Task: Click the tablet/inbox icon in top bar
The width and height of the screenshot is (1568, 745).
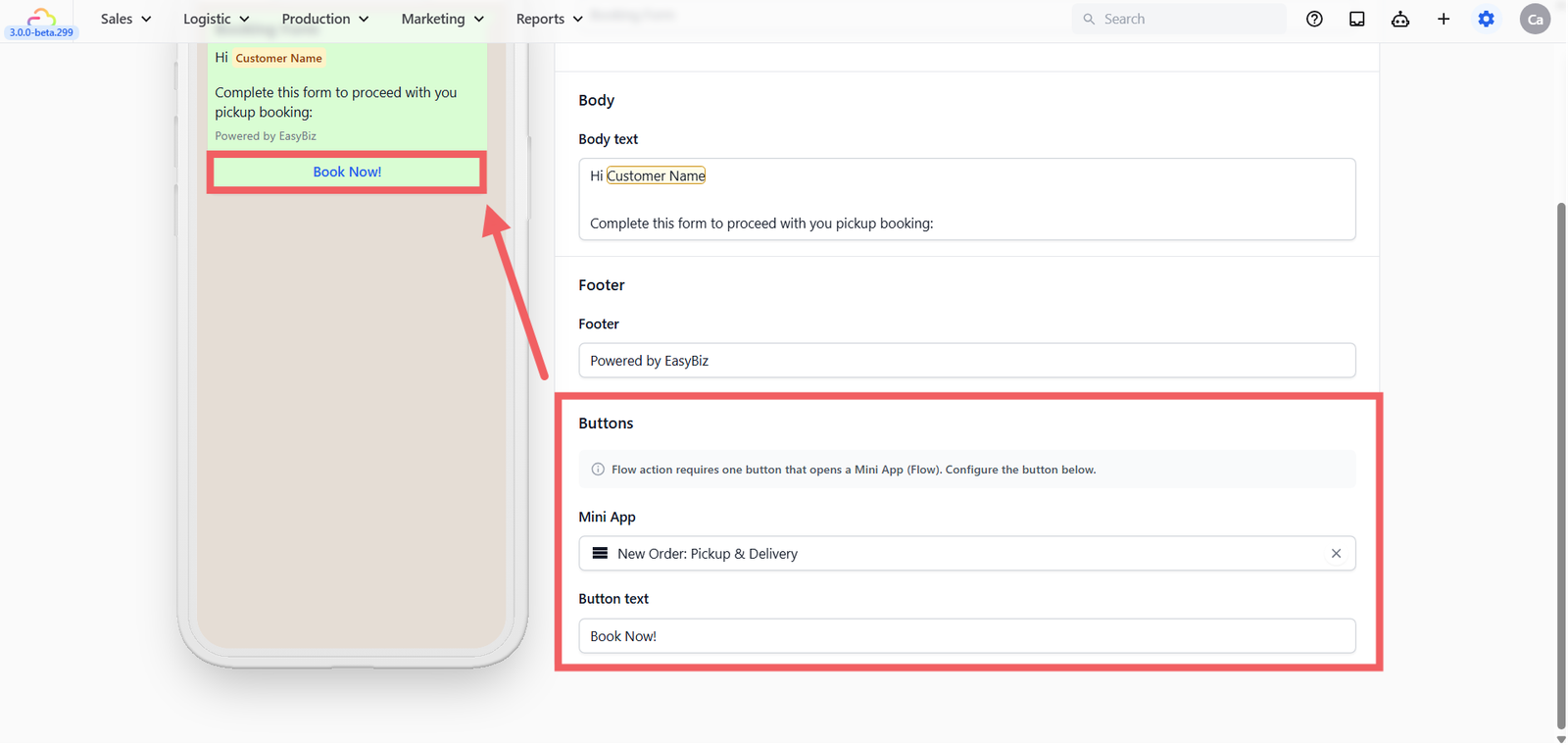Action: click(1357, 19)
